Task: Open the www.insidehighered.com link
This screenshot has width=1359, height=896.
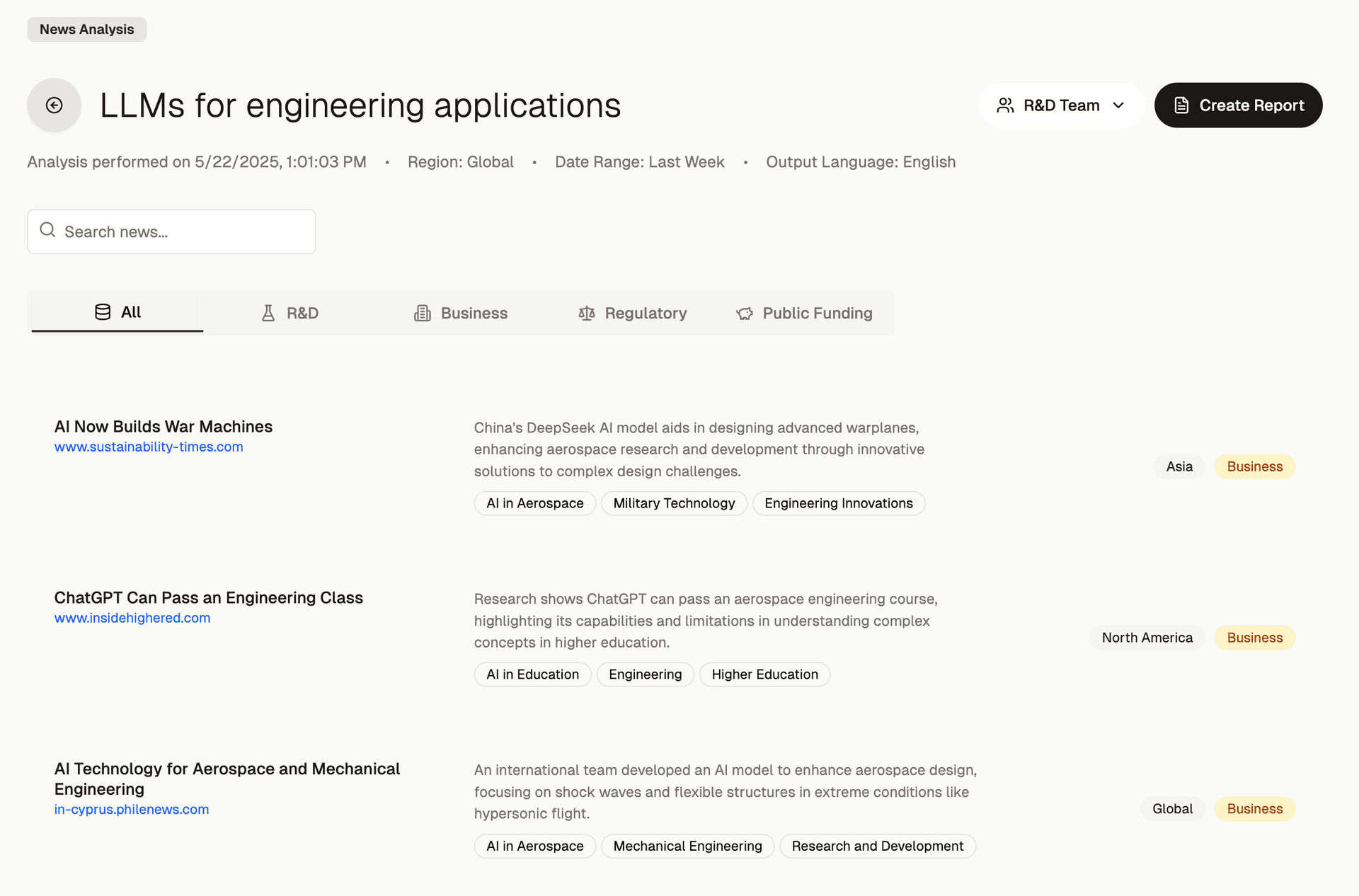Action: (132, 618)
